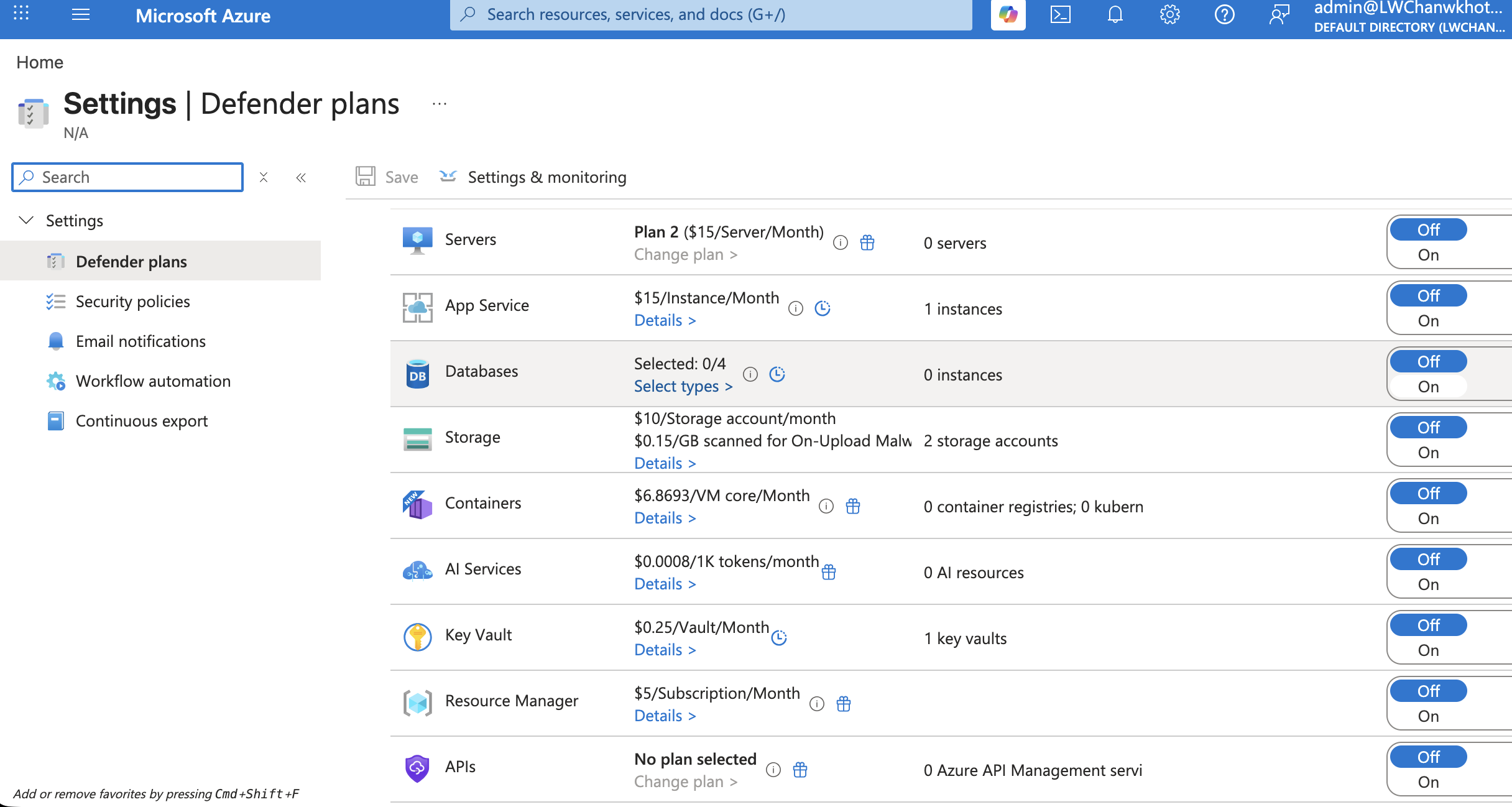Open the more options ellipsis near title
The image size is (1512, 807).
(440, 104)
